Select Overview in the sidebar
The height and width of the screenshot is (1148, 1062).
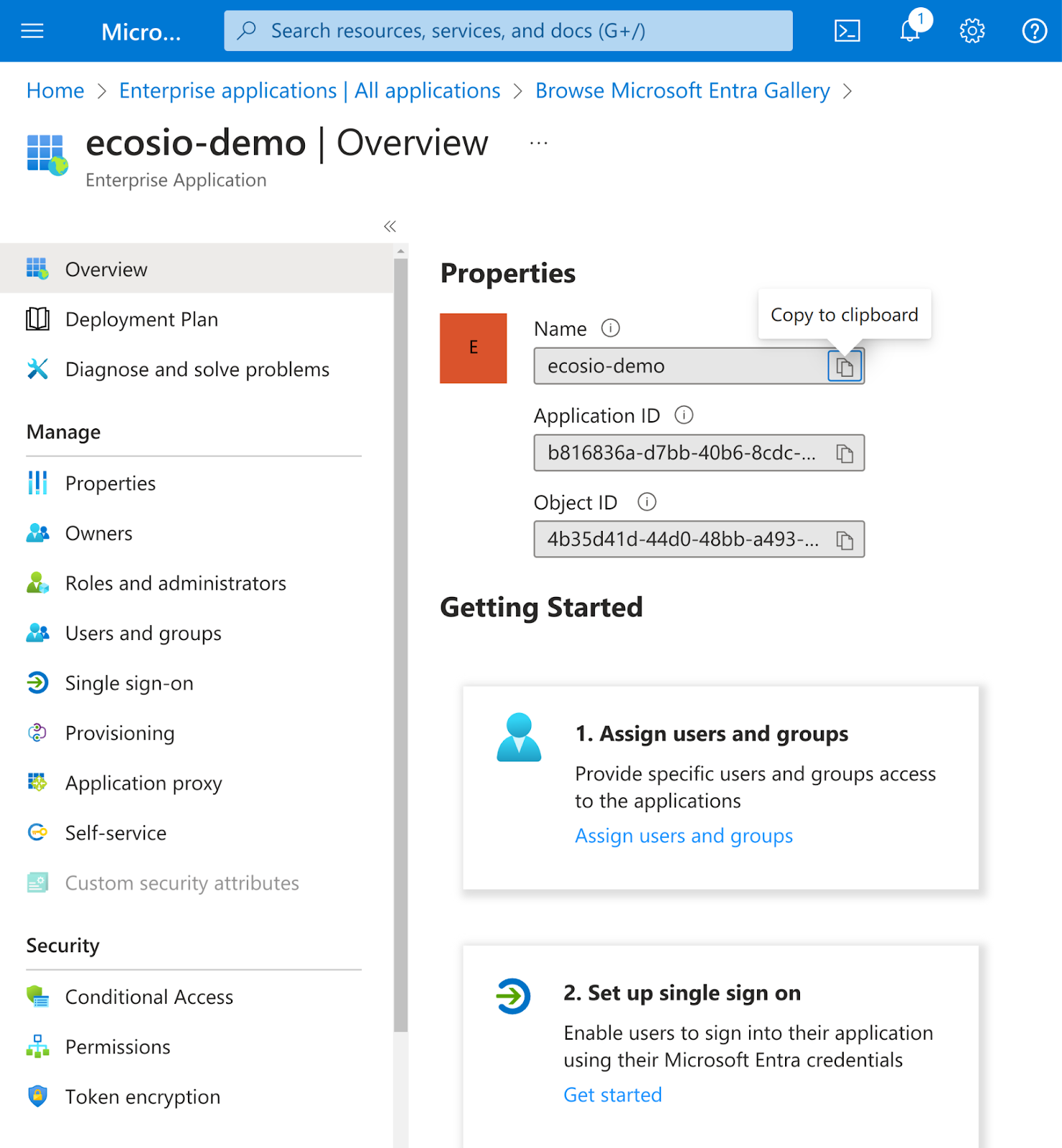click(x=197, y=269)
